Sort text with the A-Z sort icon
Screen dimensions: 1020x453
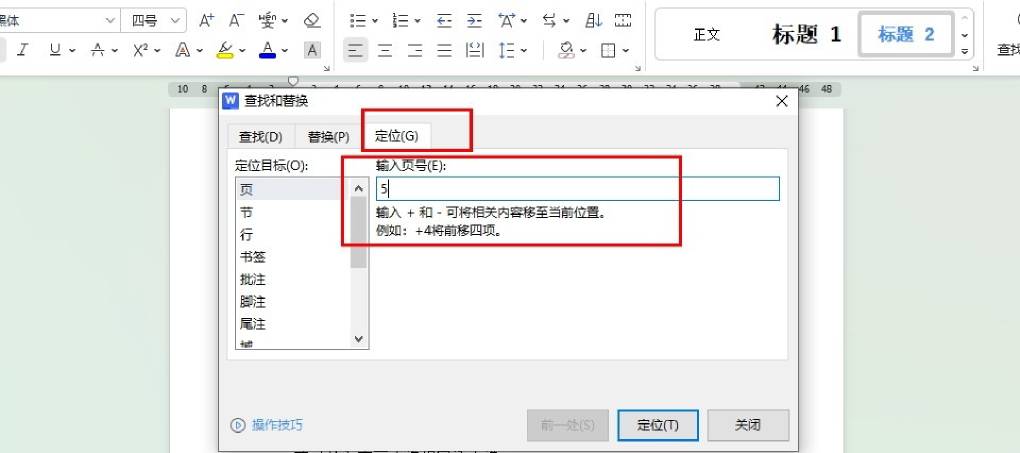click(593, 21)
